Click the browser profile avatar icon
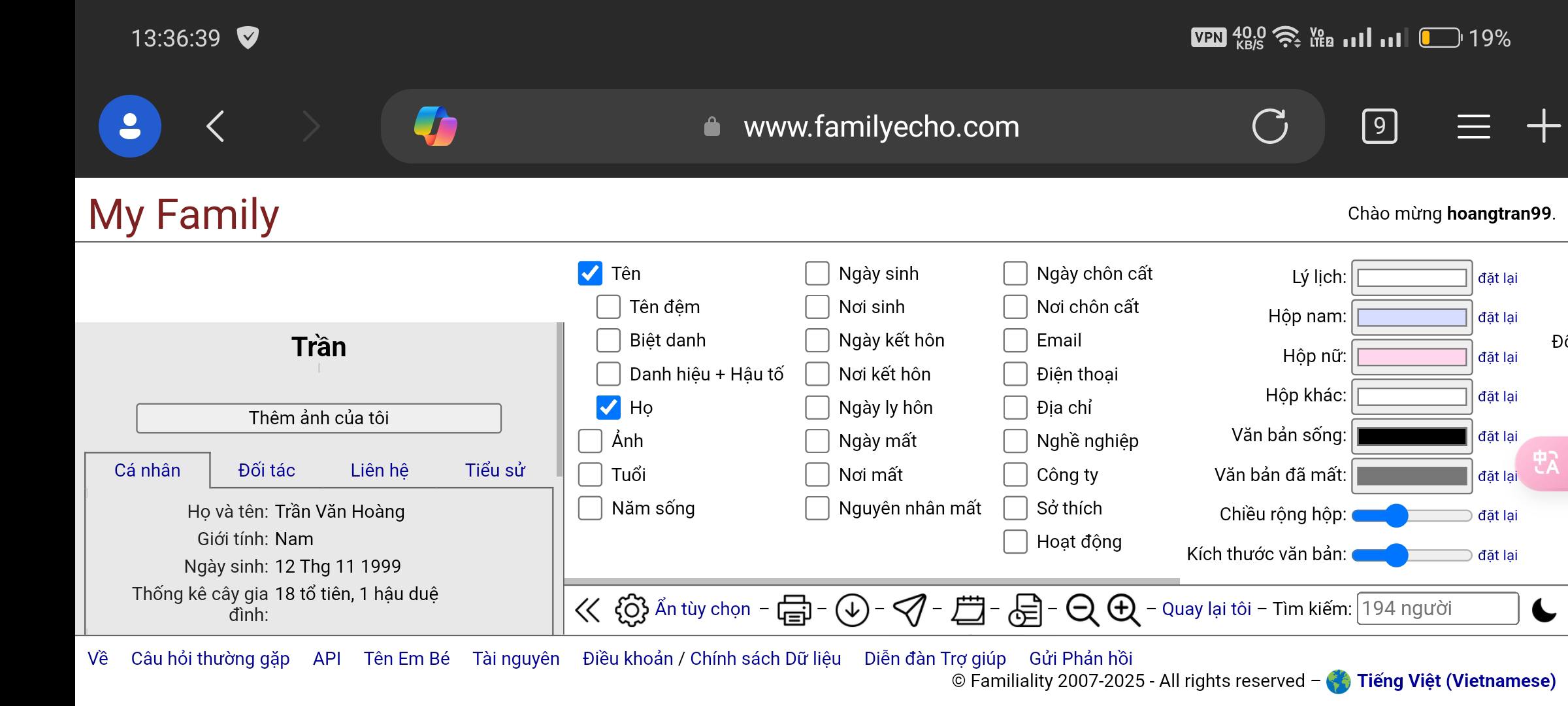The image size is (1568, 706). 130,126
